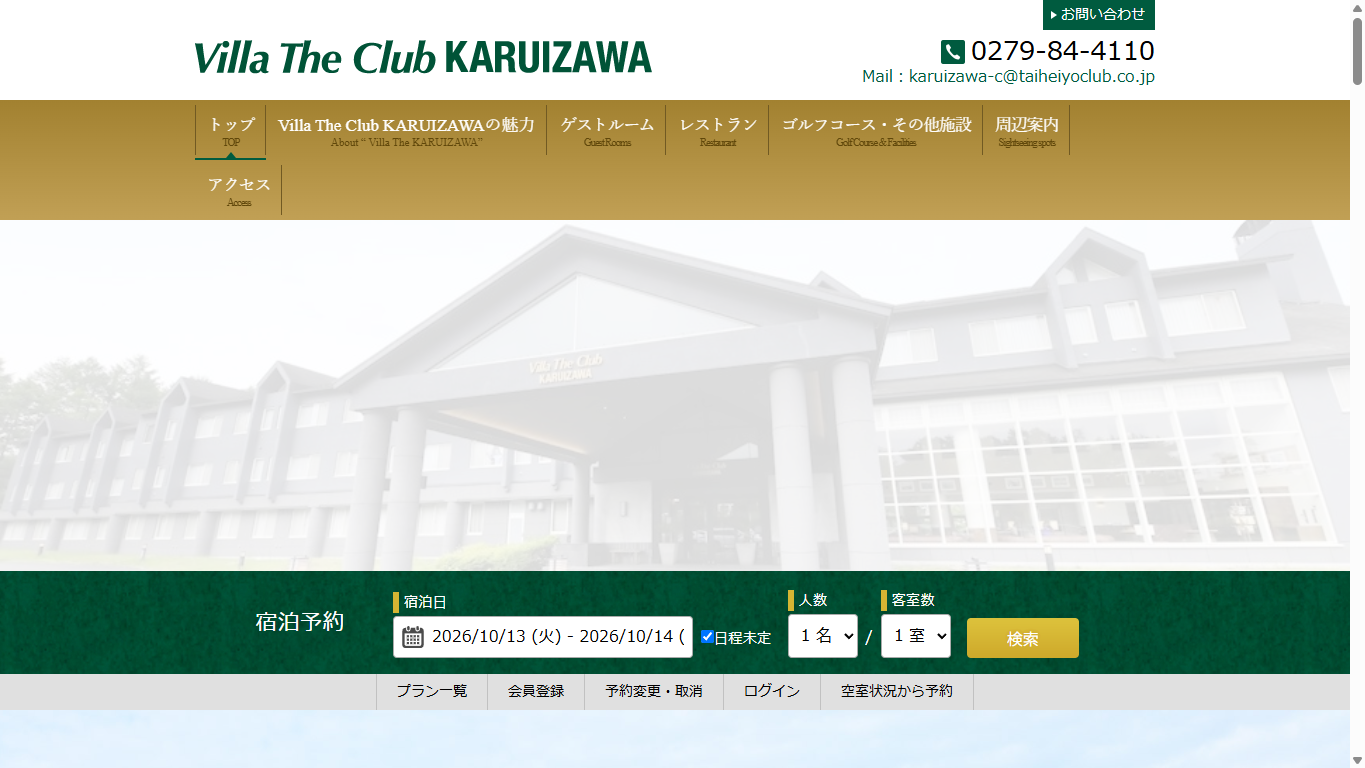Open the calendar icon in the date field
The image size is (1365, 768).
click(x=413, y=637)
